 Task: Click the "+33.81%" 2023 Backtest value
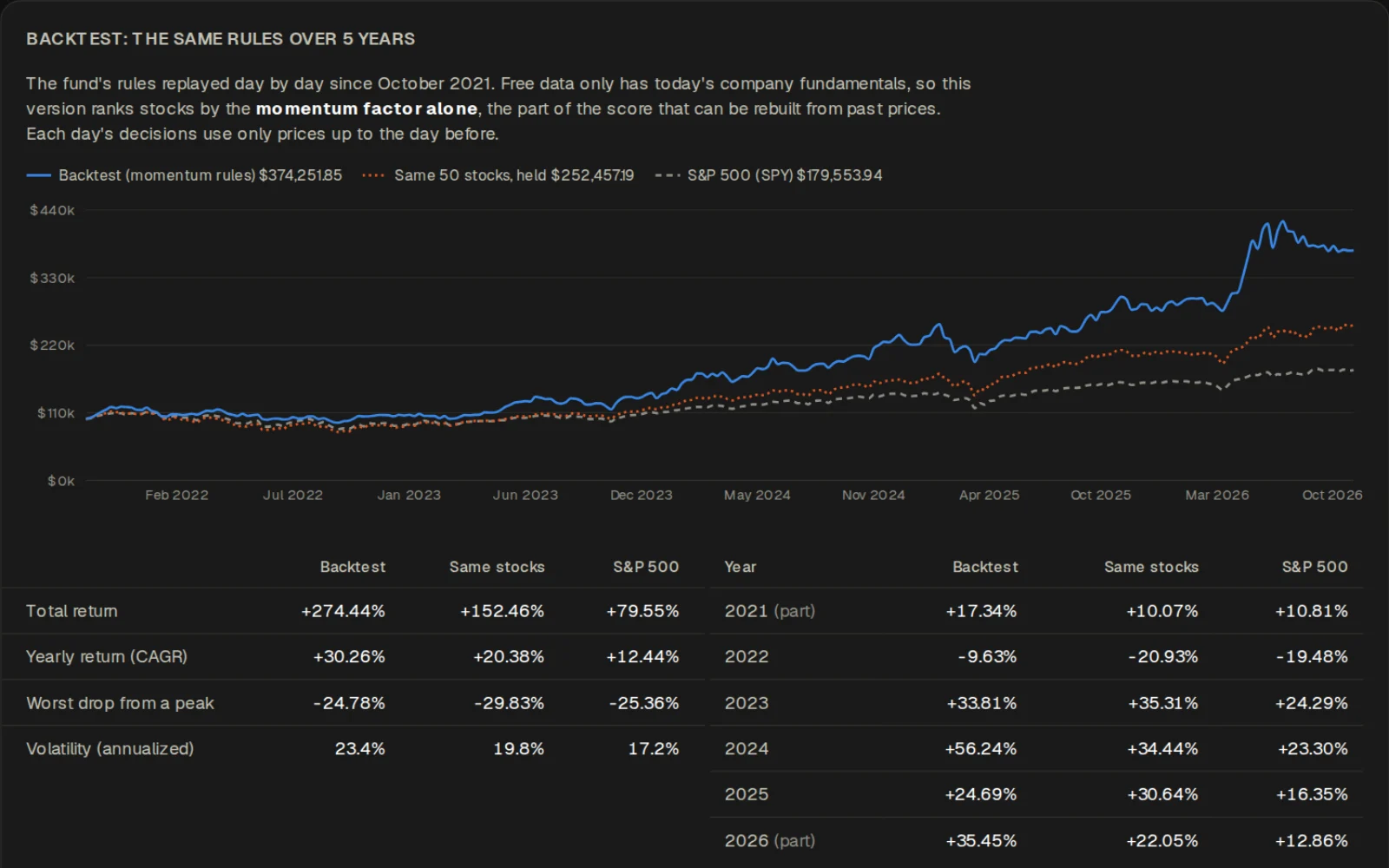[x=982, y=703]
